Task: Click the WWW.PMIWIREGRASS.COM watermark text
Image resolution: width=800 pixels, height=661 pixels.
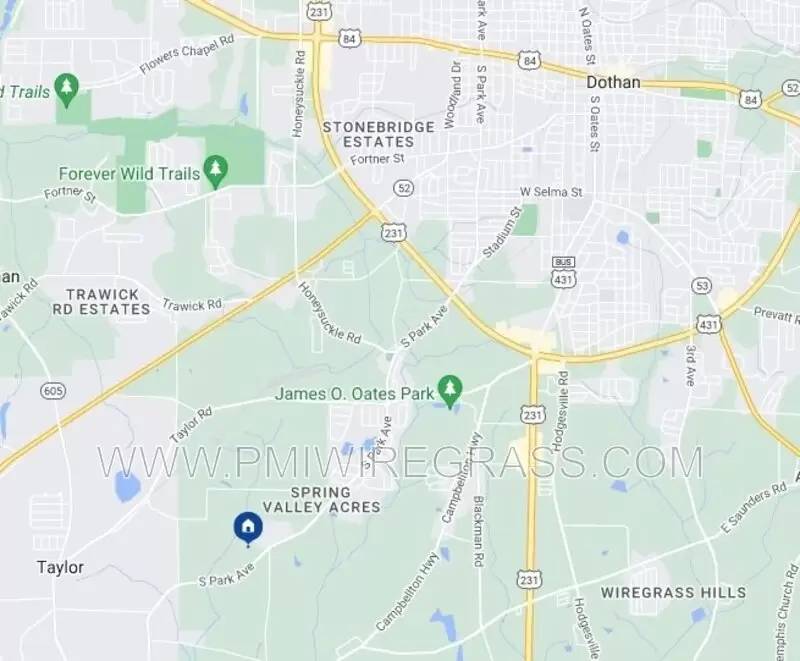Action: 400,462
